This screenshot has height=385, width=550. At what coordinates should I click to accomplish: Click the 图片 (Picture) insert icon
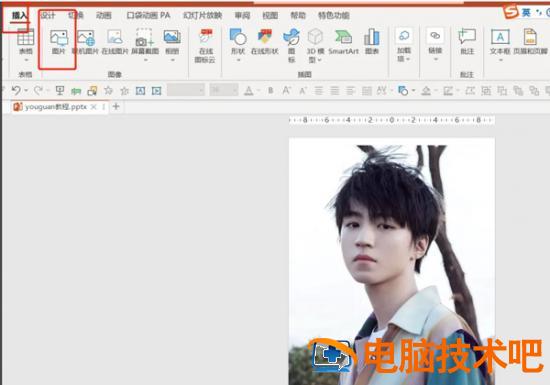coord(59,42)
